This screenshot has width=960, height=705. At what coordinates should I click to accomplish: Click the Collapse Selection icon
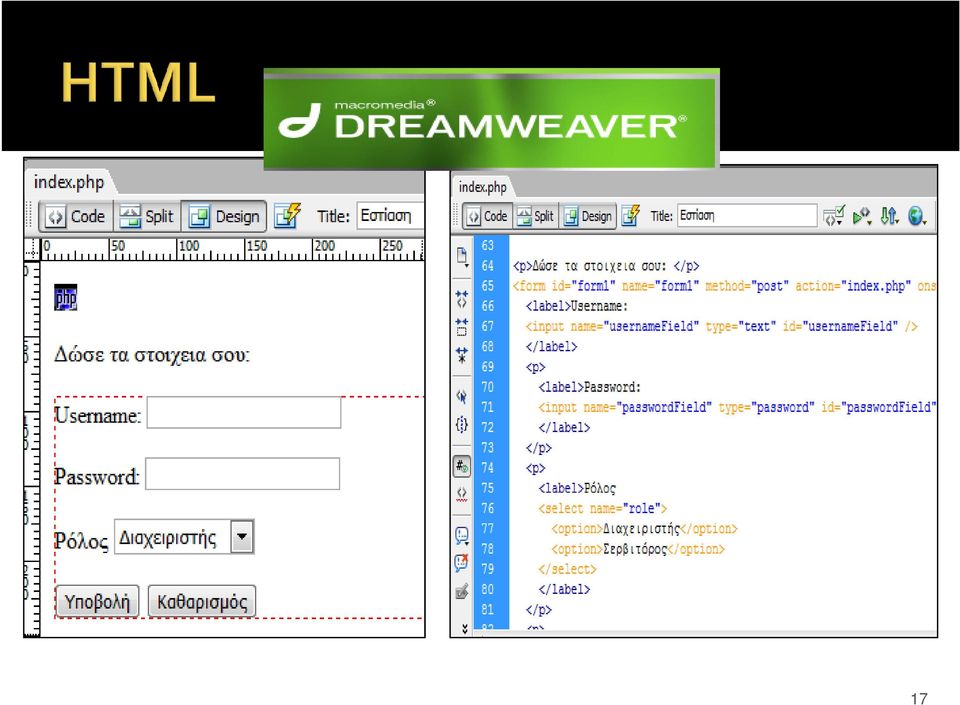[x=462, y=326]
